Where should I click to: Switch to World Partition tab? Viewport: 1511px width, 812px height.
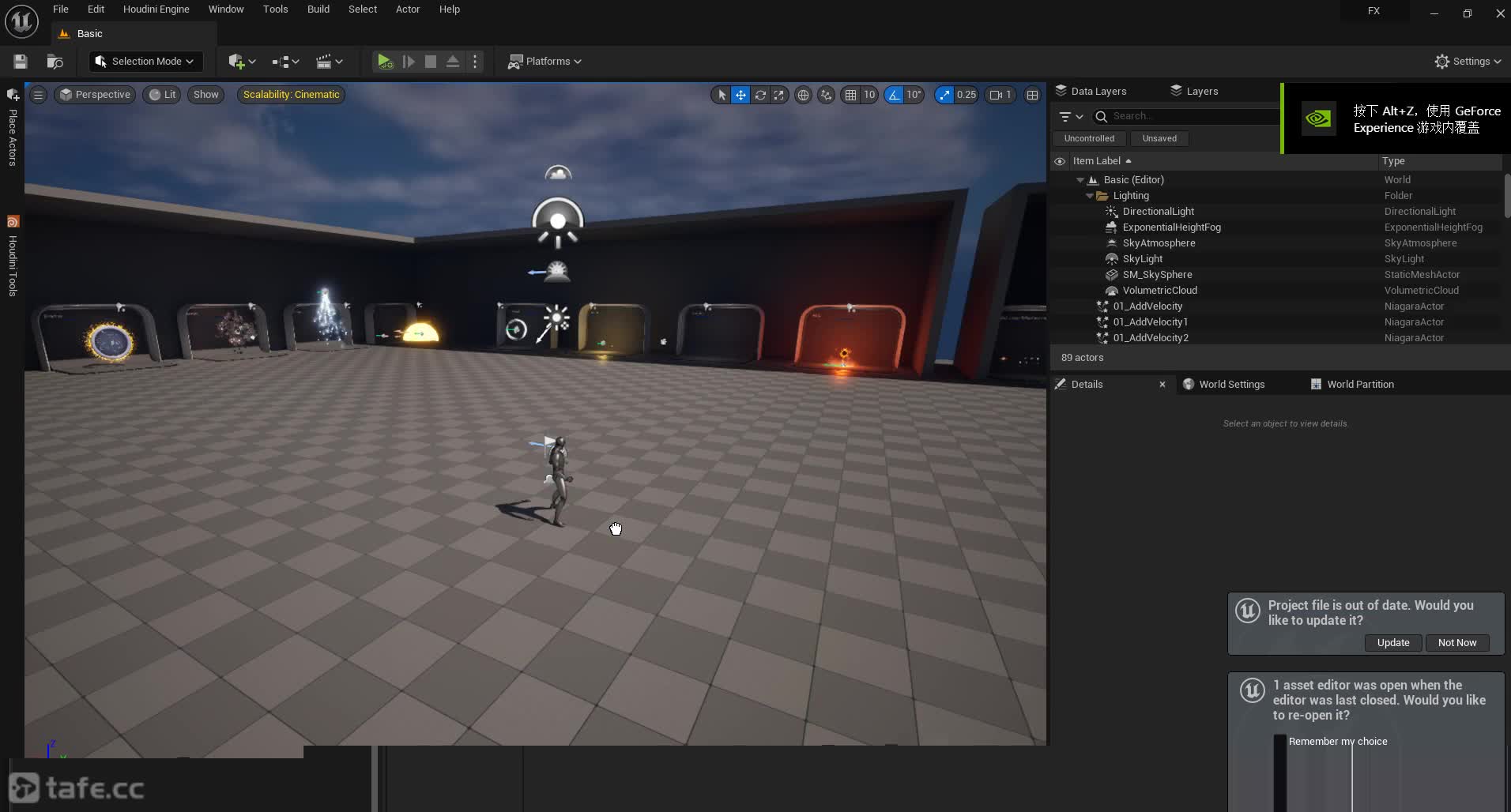click(x=1352, y=385)
